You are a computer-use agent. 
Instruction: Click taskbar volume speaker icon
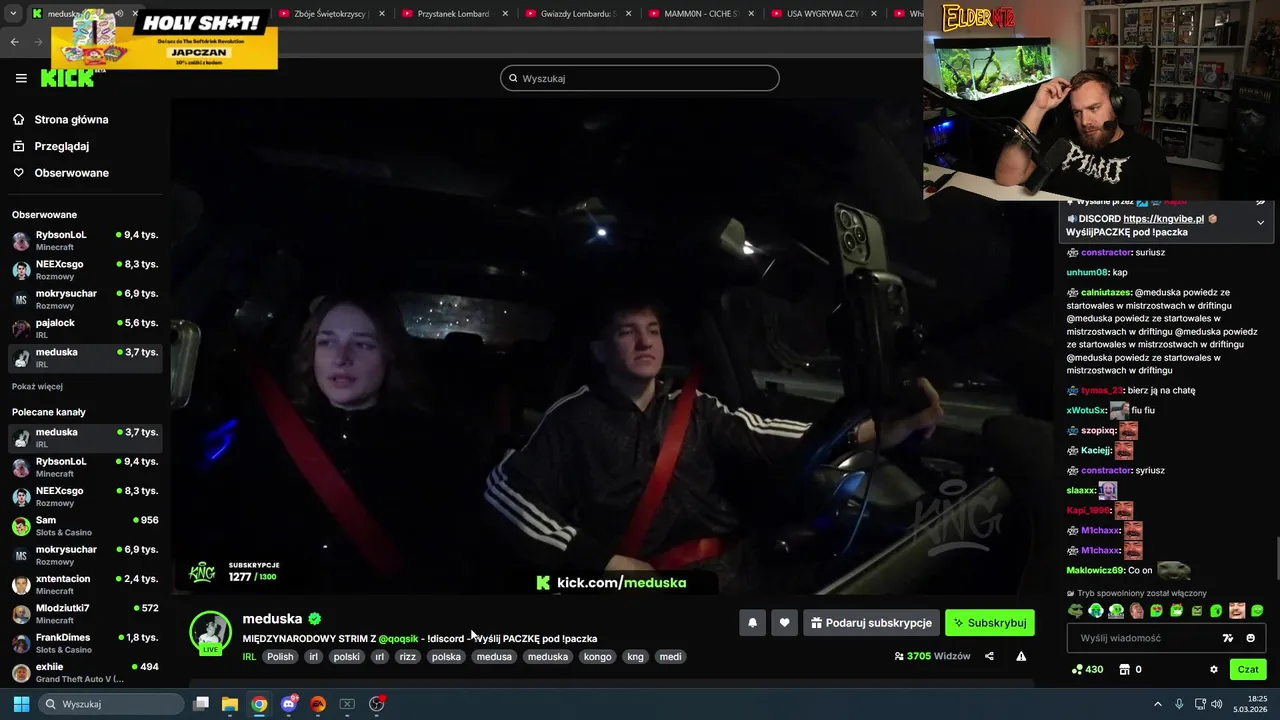point(1217,704)
